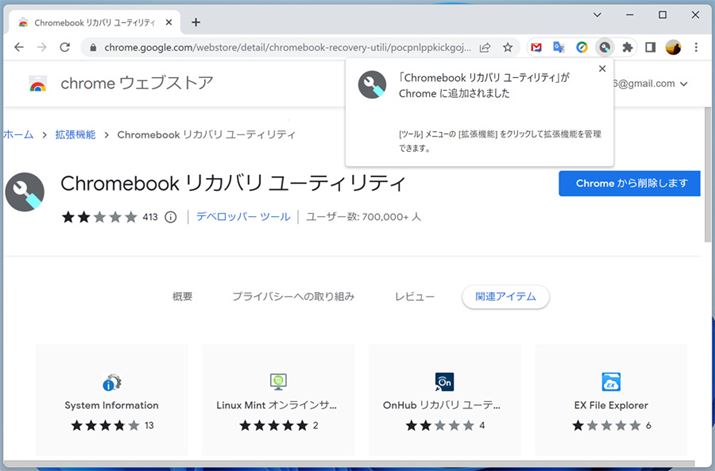Open a new browser tab

(x=196, y=22)
